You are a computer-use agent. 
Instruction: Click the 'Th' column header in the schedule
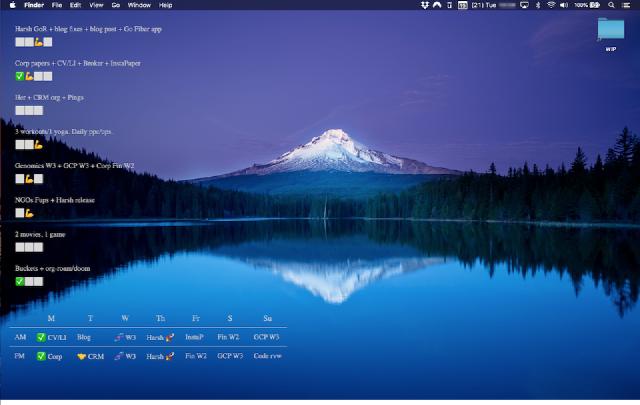[x=160, y=318]
